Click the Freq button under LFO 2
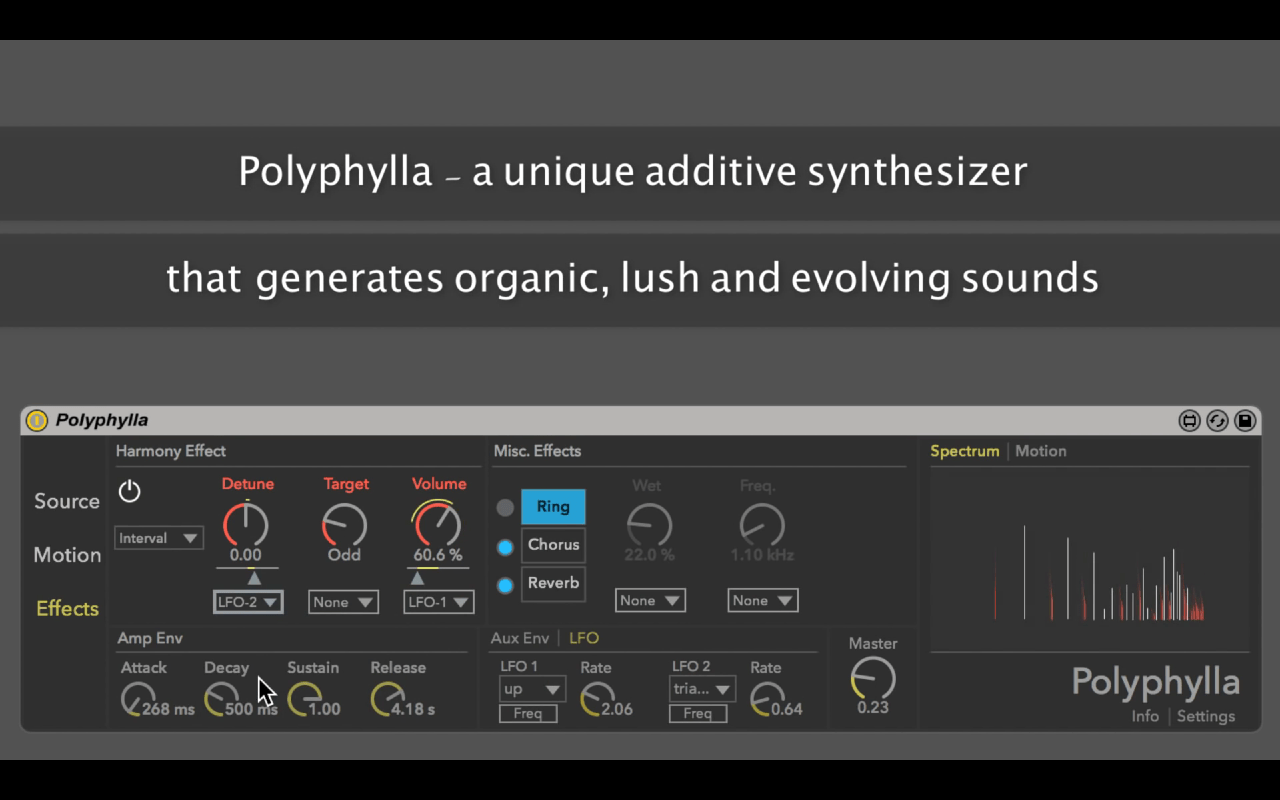 698,713
